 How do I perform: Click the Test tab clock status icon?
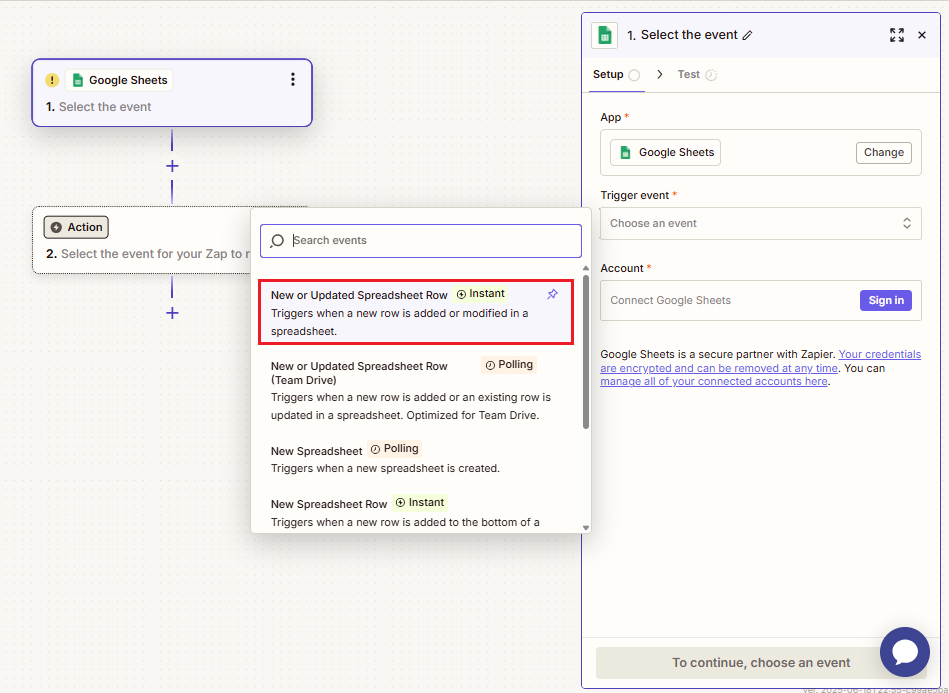tap(711, 75)
